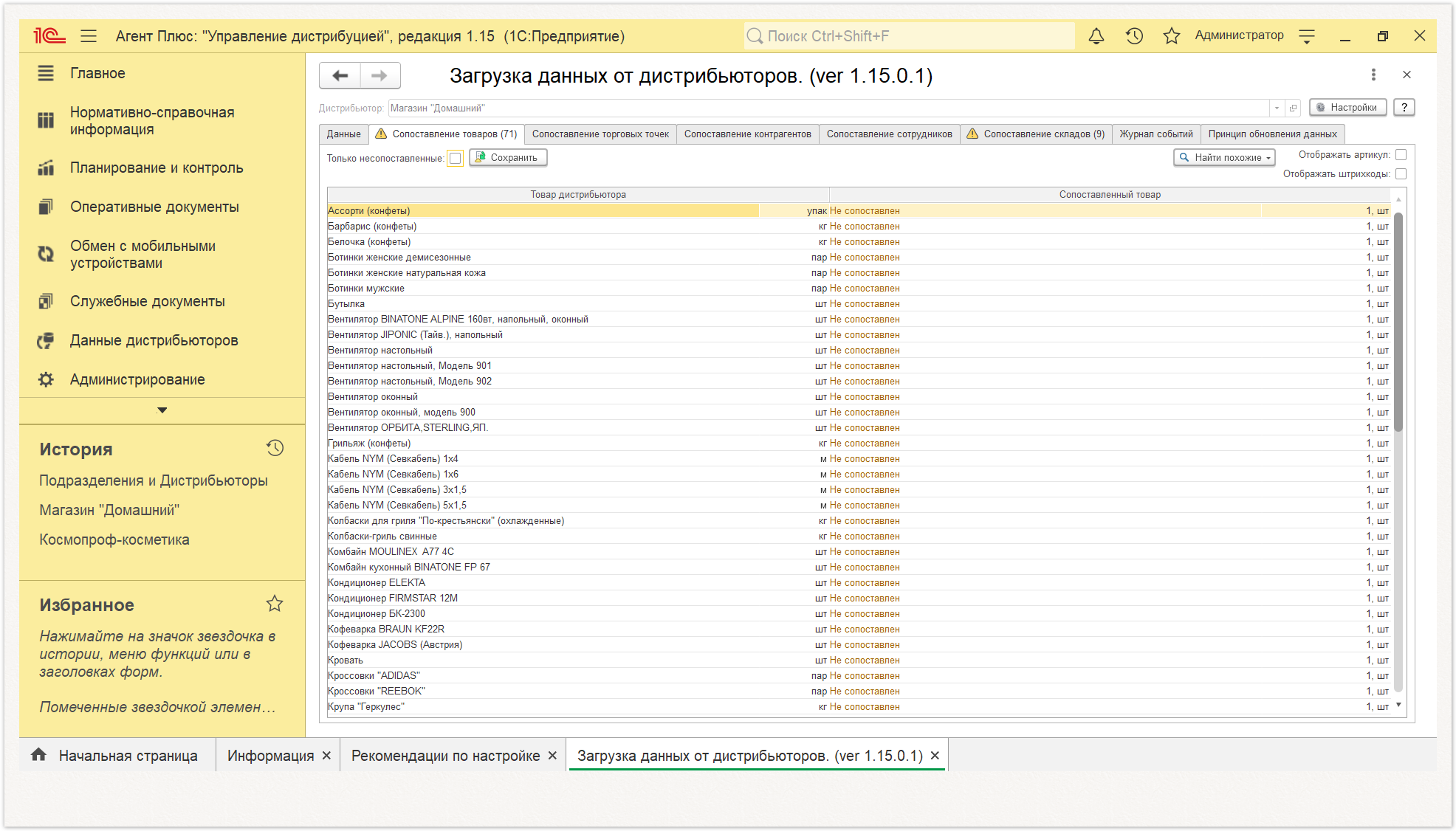The height and width of the screenshot is (831, 1456).
Task: Select the Грильяж (конфеты) row
Action: (x=859, y=444)
